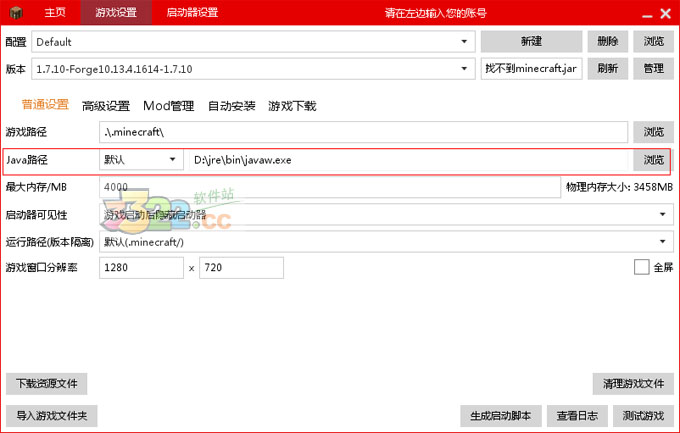This screenshot has height=433, width=680.
Task: Click the 生成启动脚本 button
Action: [501, 416]
